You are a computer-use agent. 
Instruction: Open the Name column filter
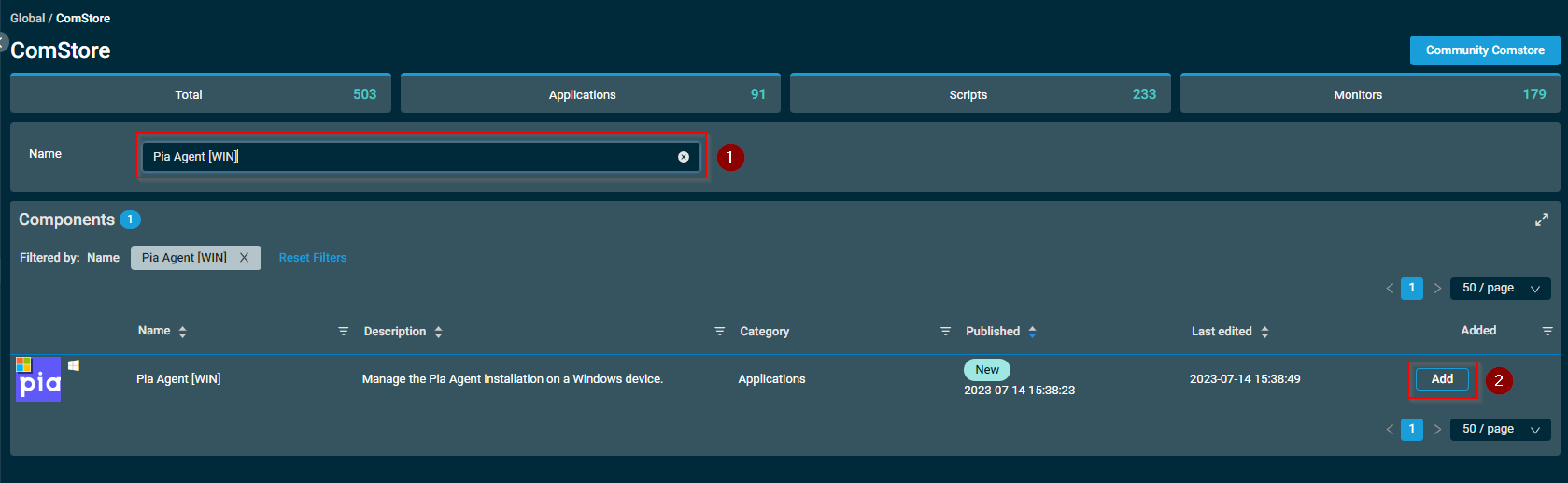[x=343, y=332]
